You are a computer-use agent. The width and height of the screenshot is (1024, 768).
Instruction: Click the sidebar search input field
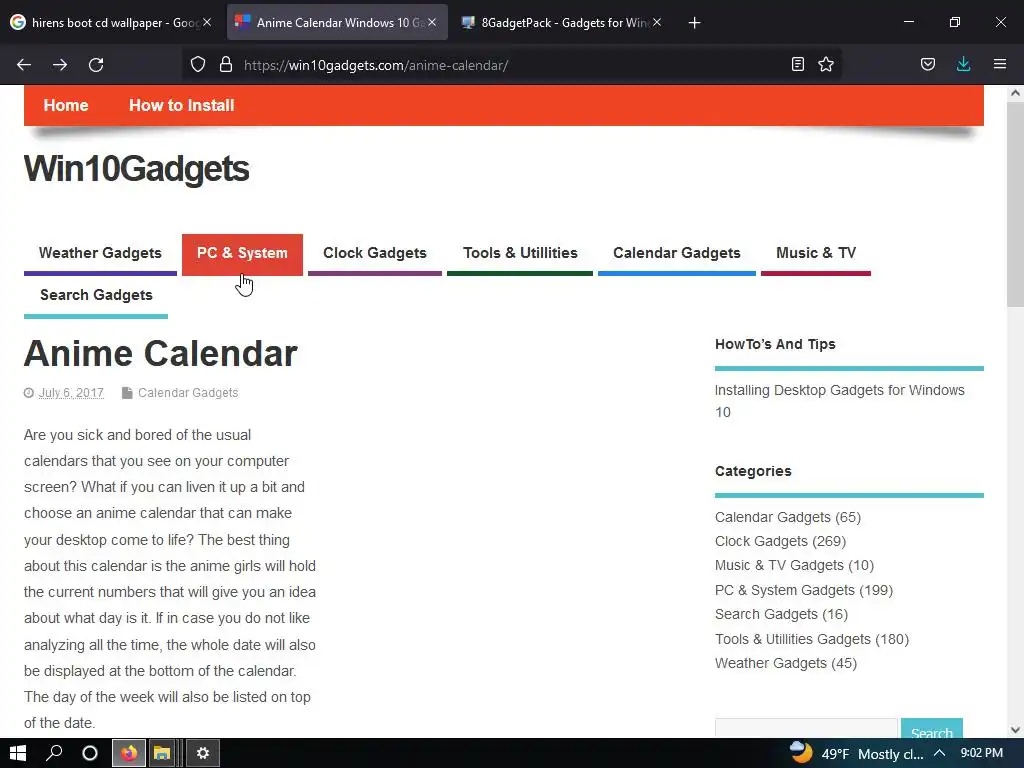point(806,728)
